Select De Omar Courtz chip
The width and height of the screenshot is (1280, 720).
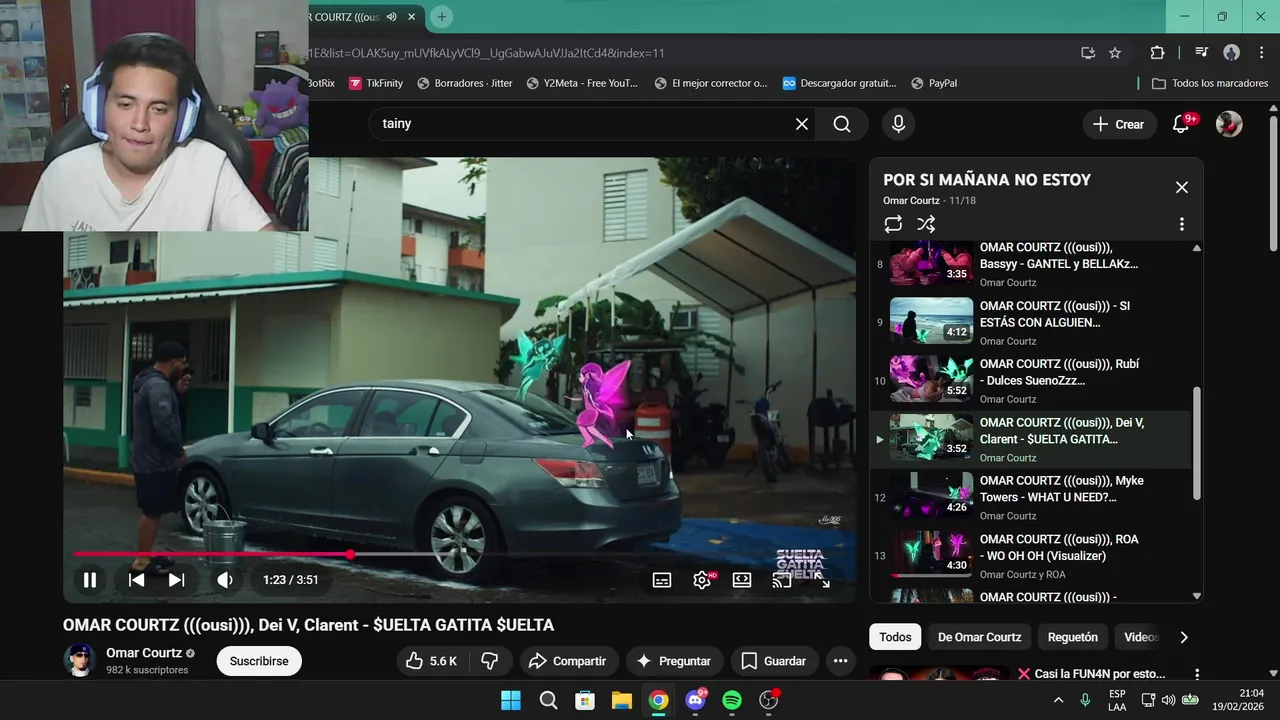point(979,637)
